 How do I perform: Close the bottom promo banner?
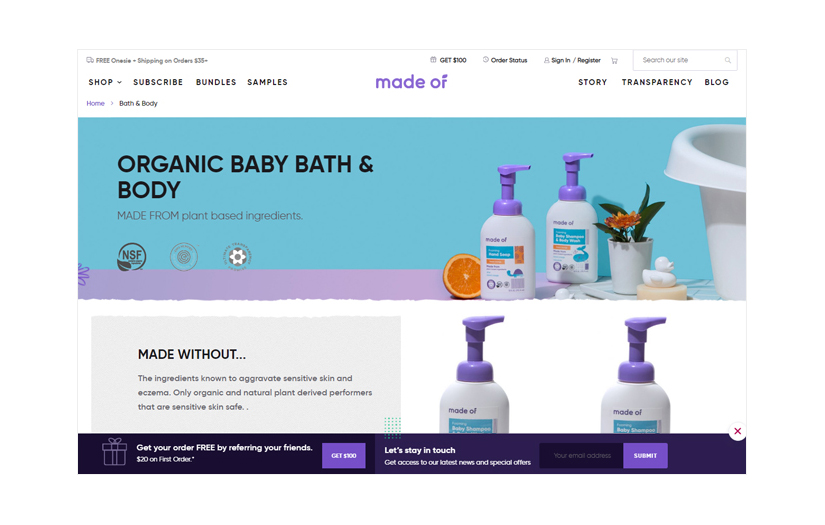737,431
